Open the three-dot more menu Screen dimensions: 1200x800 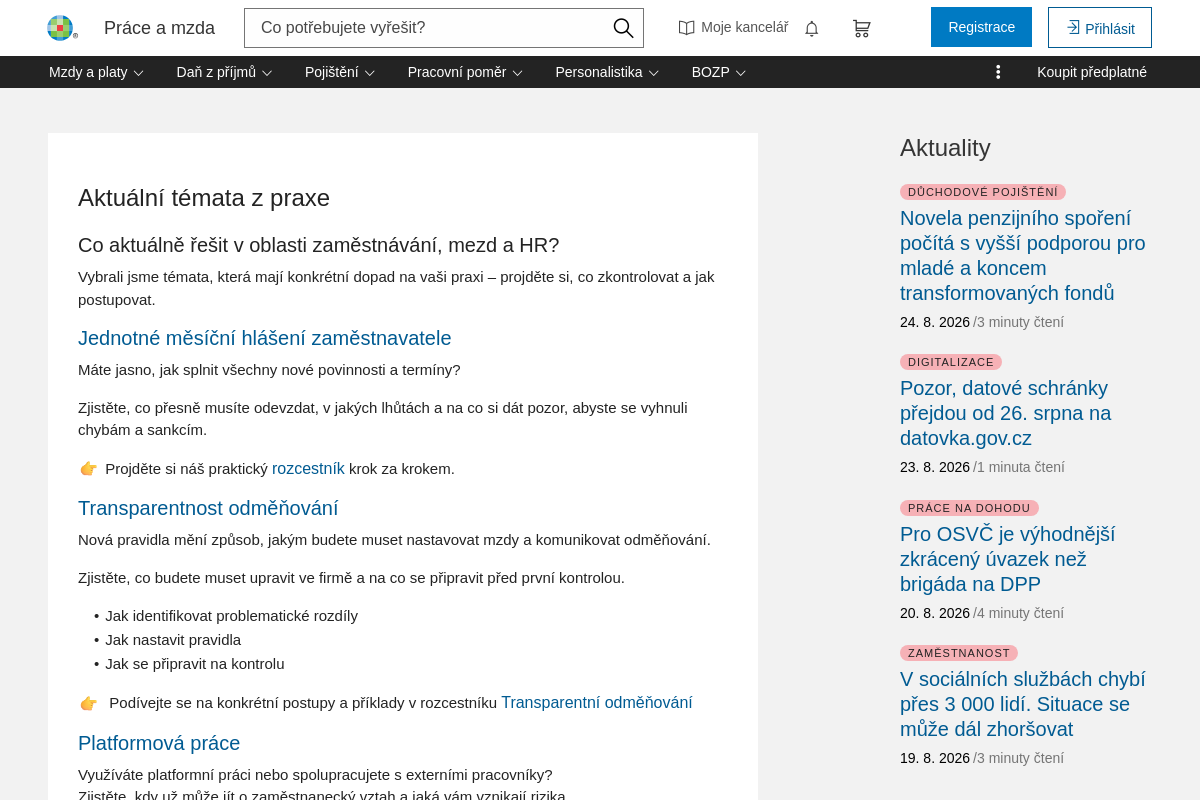[x=997, y=72]
